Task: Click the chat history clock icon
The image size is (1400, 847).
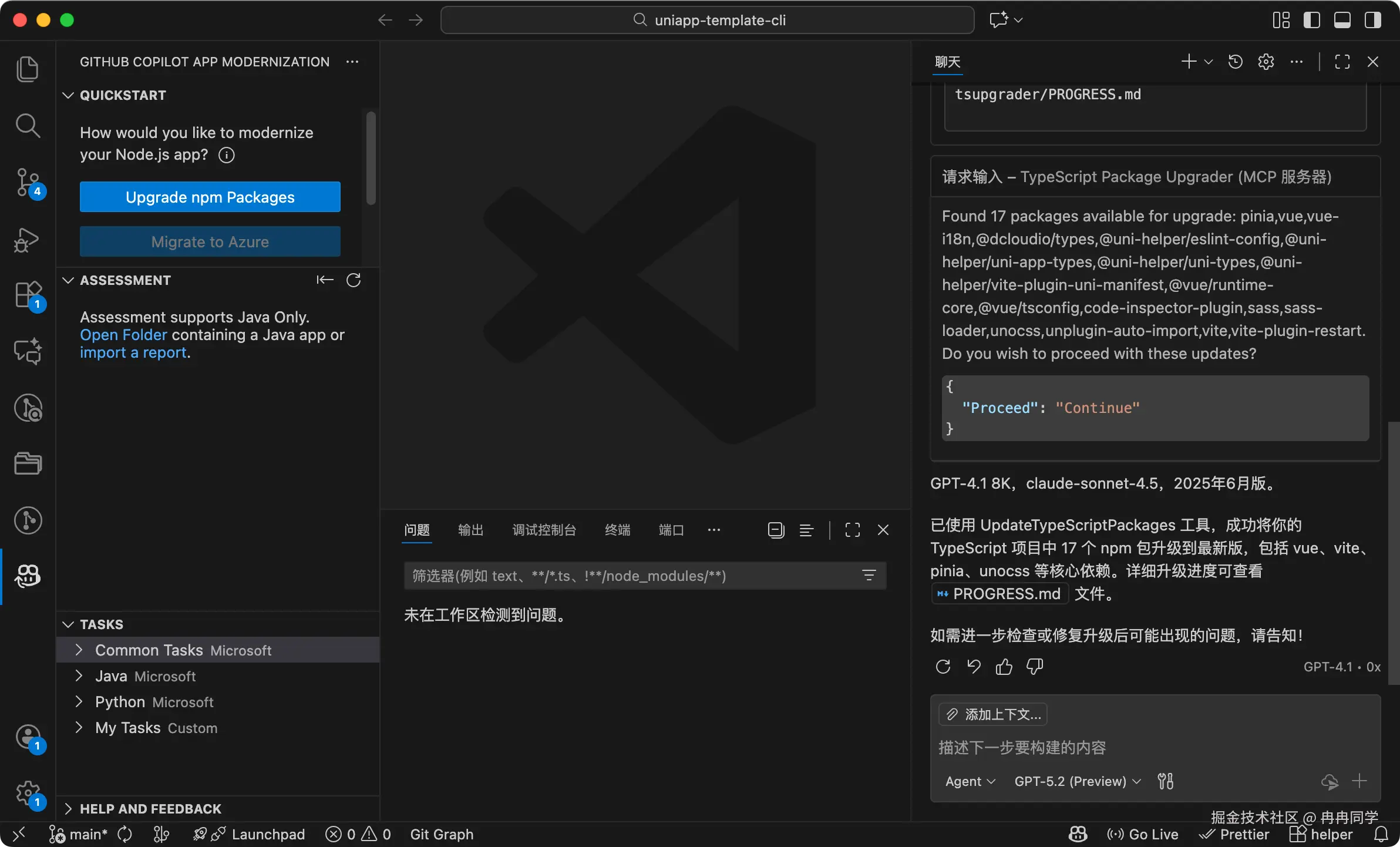Action: (x=1235, y=62)
